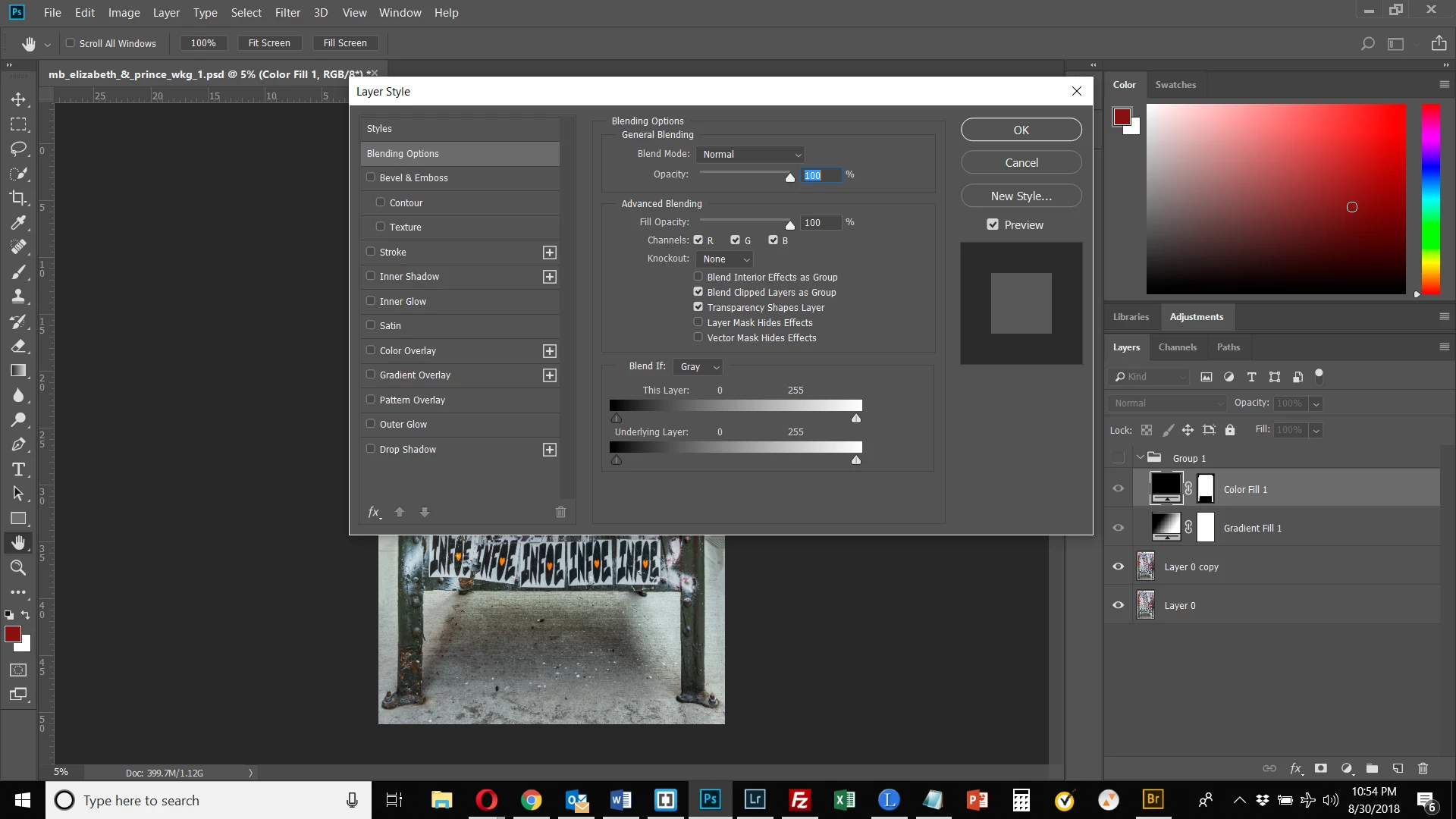Image resolution: width=1456 pixels, height=819 pixels.
Task: Open the Filter menu
Action: (287, 12)
